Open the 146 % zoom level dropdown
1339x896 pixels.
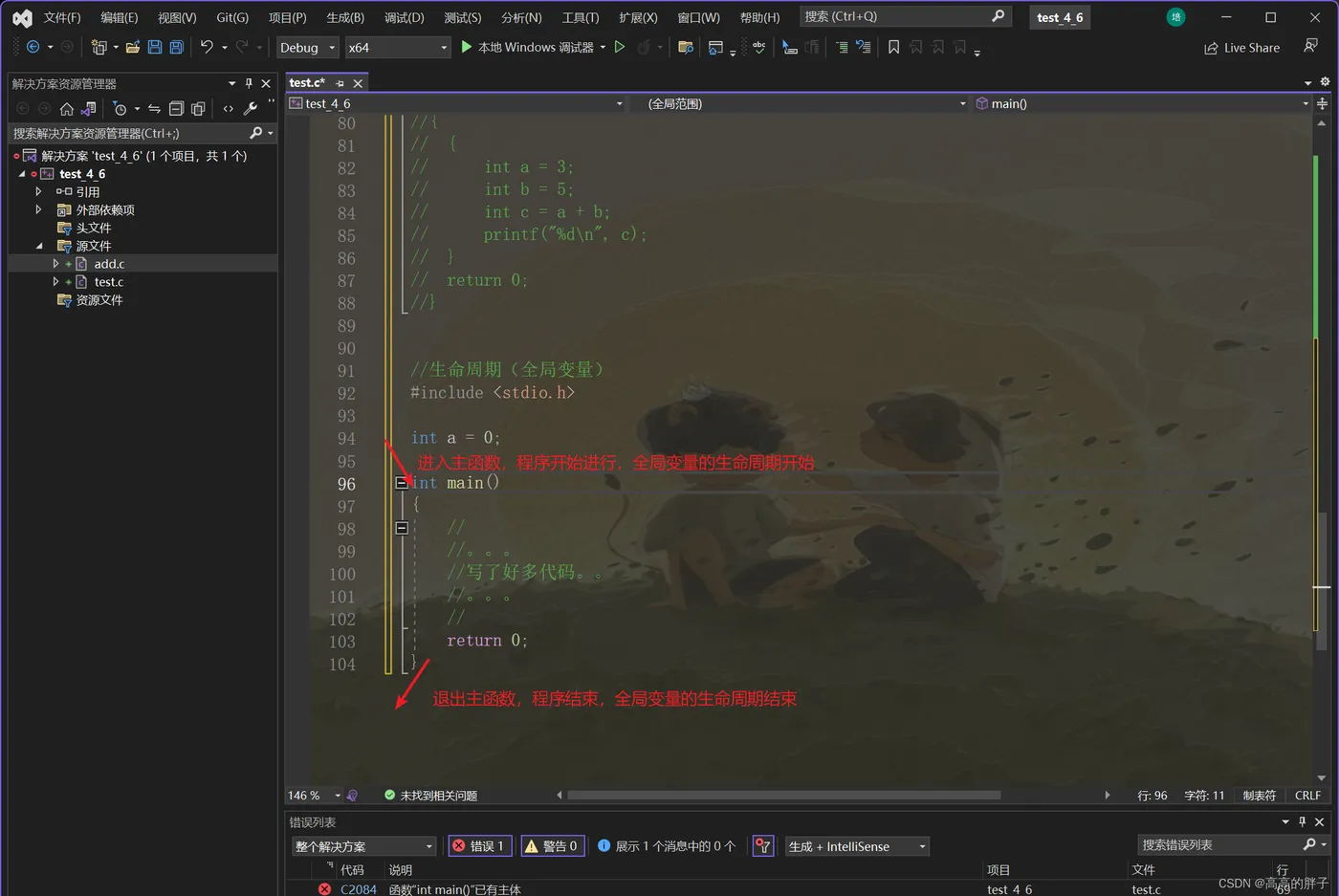(x=315, y=796)
